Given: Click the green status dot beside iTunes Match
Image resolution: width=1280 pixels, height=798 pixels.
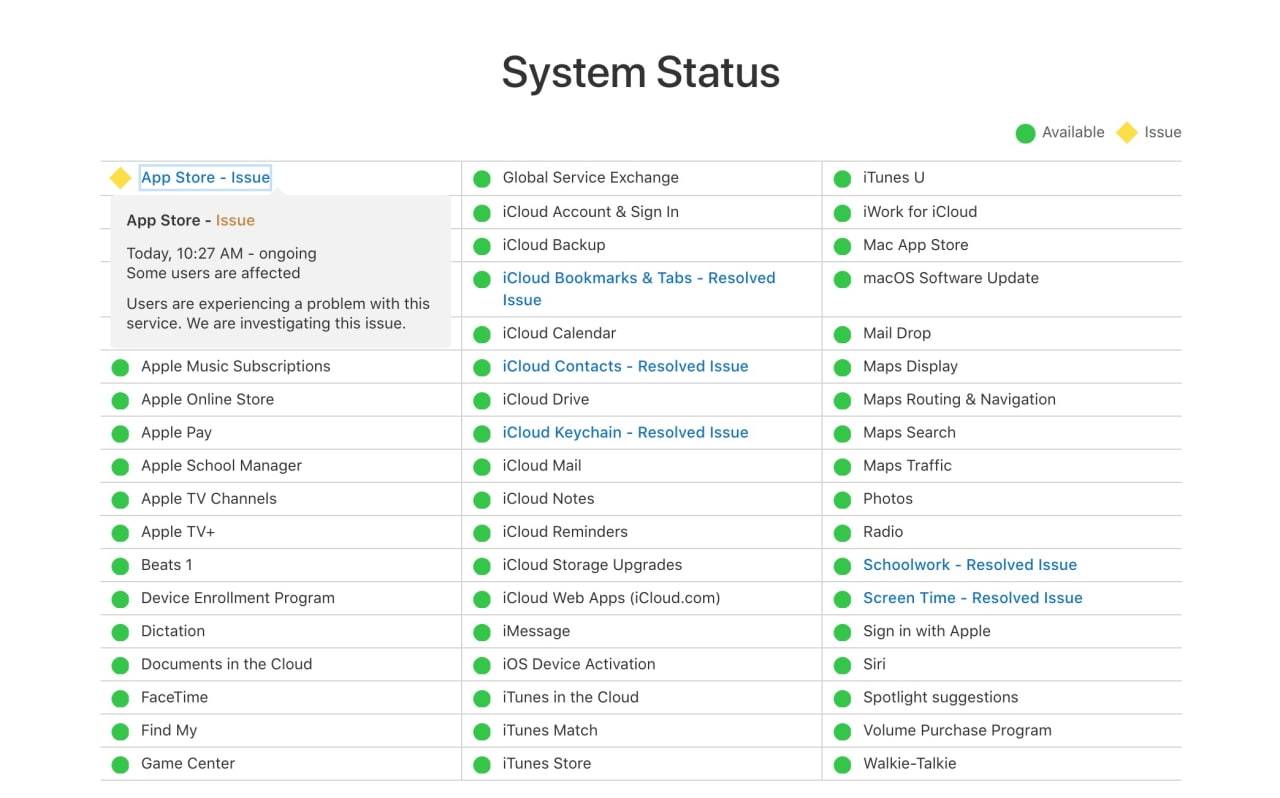Looking at the screenshot, I should click(482, 732).
